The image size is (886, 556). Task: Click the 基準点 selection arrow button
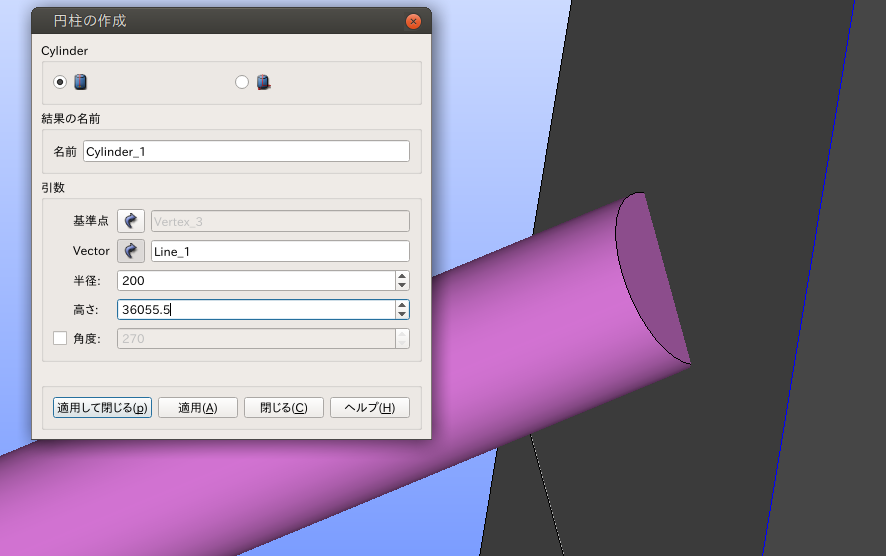131,221
